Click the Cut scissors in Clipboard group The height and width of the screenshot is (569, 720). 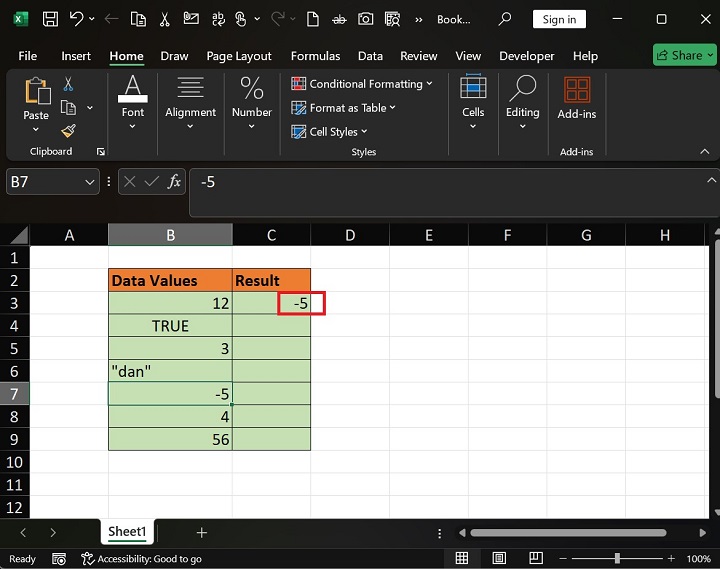click(68, 85)
